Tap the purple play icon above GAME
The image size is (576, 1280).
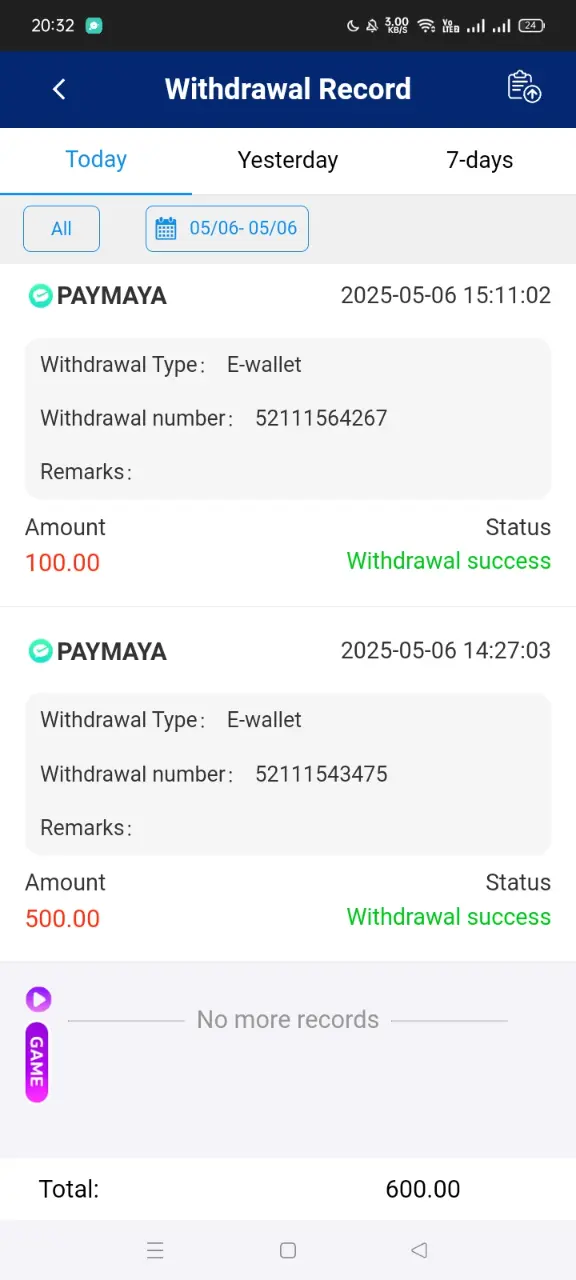[x=38, y=999]
